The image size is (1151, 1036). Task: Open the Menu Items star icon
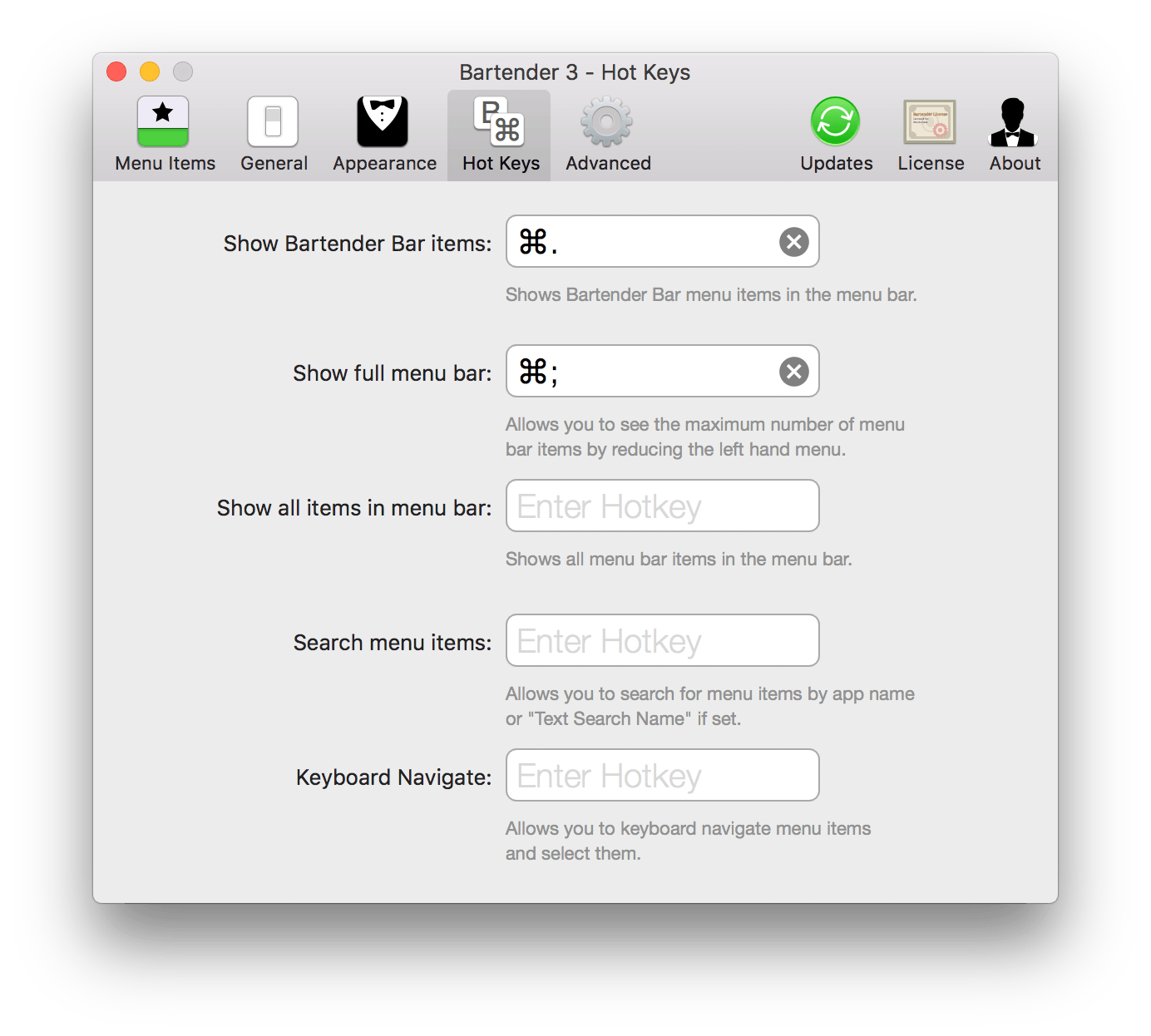pos(163,121)
